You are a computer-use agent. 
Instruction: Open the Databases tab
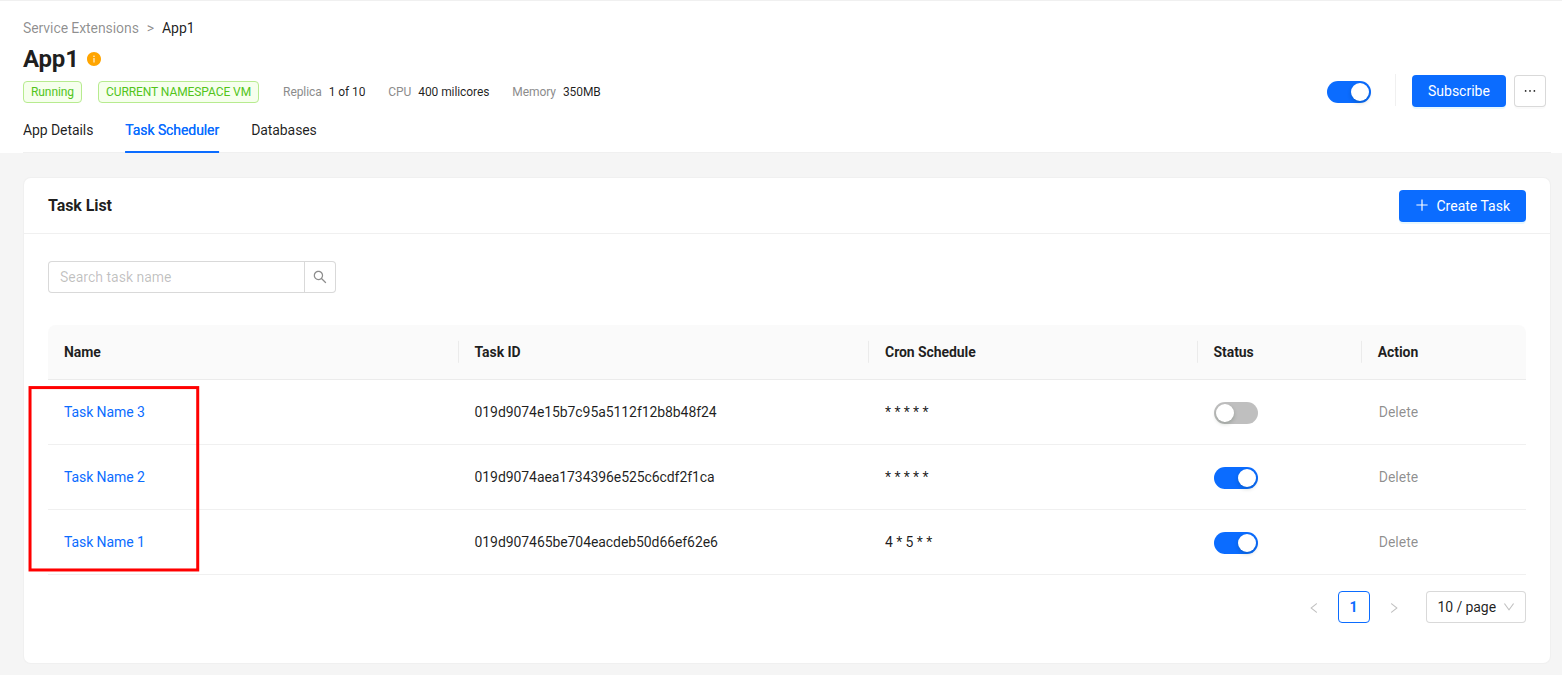pyautogui.click(x=284, y=130)
